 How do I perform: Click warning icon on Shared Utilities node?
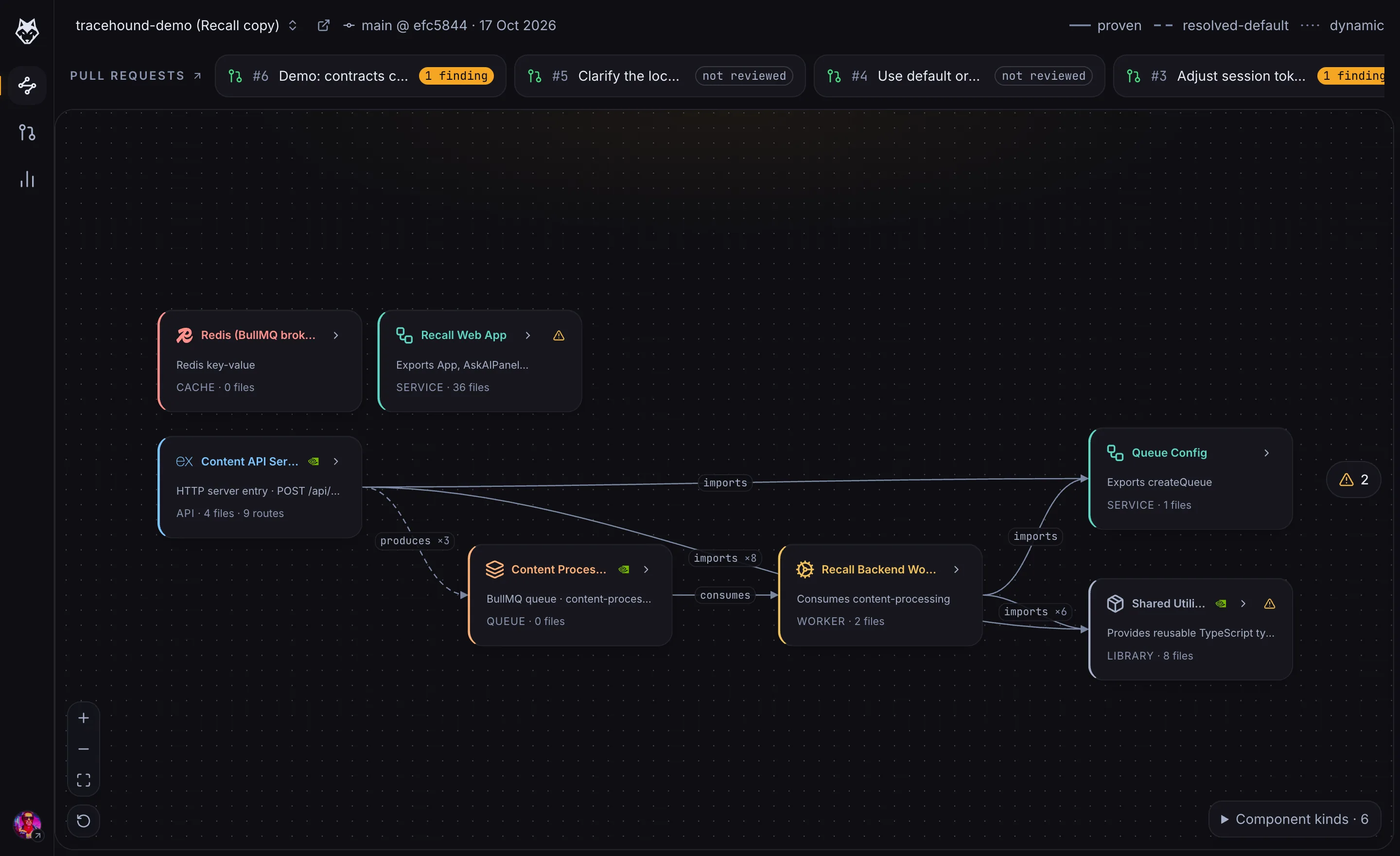(x=1269, y=604)
